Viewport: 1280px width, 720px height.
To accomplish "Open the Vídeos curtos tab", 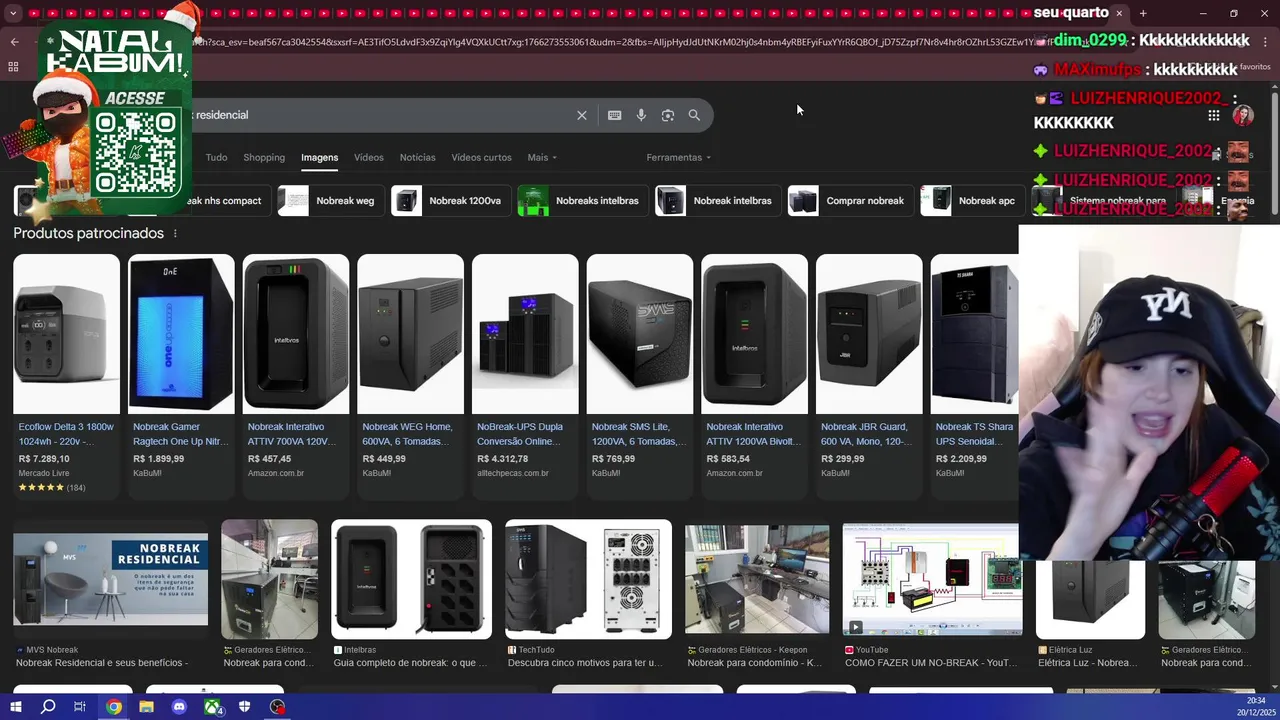I will [481, 157].
